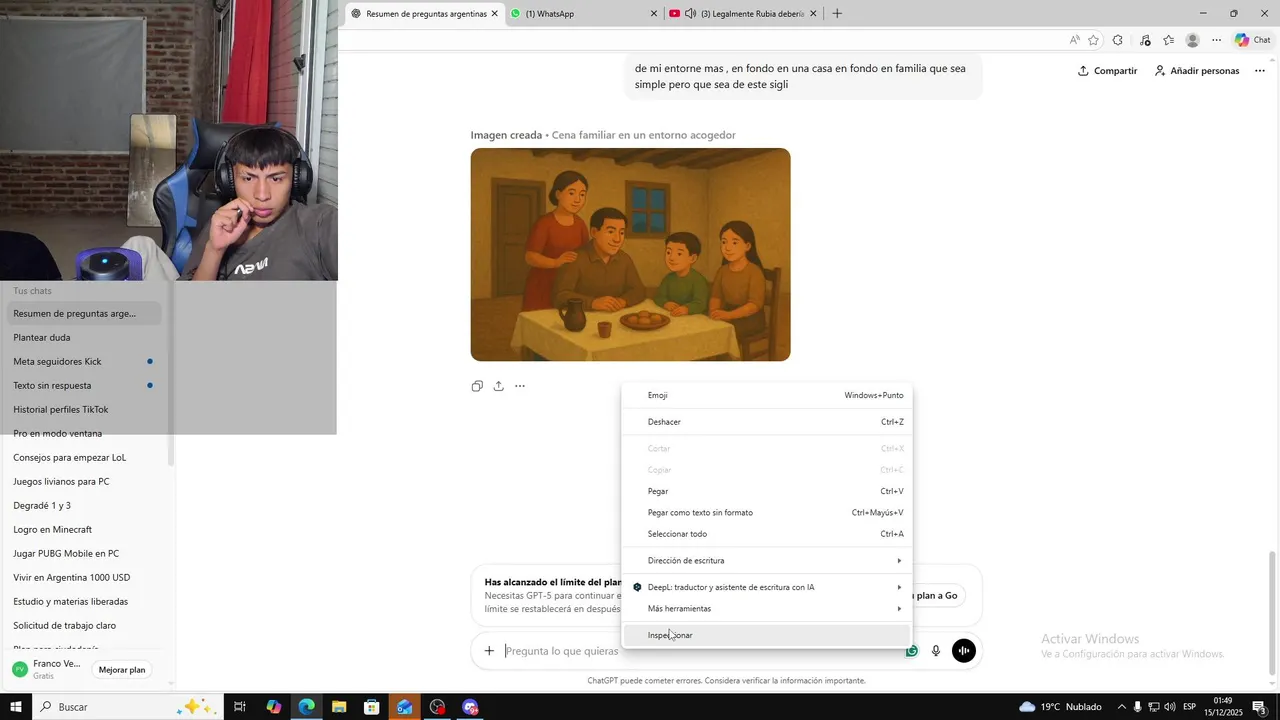Open the notifications center icon
The image size is (1280, 720).
tap(1259, 707)
